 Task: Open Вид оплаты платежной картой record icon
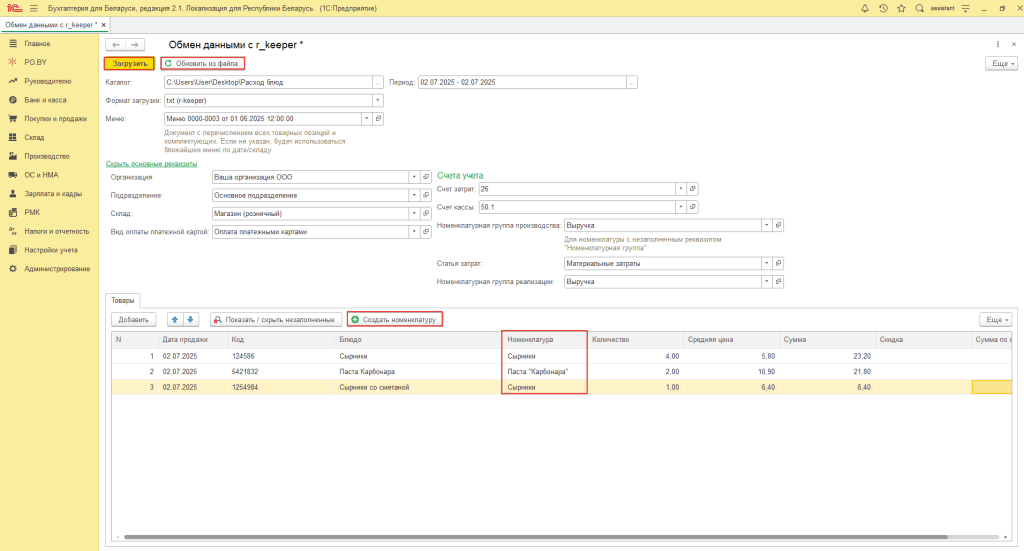(426, 232)
